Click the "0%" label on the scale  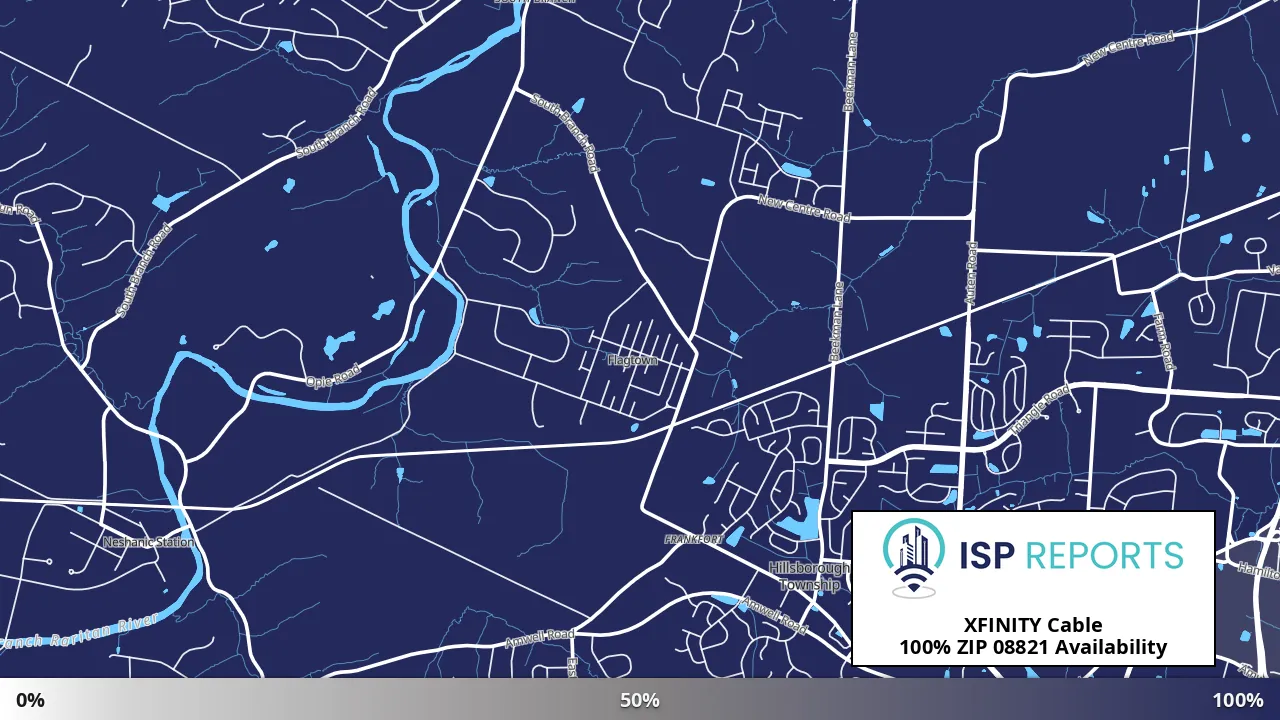point(30,700)
